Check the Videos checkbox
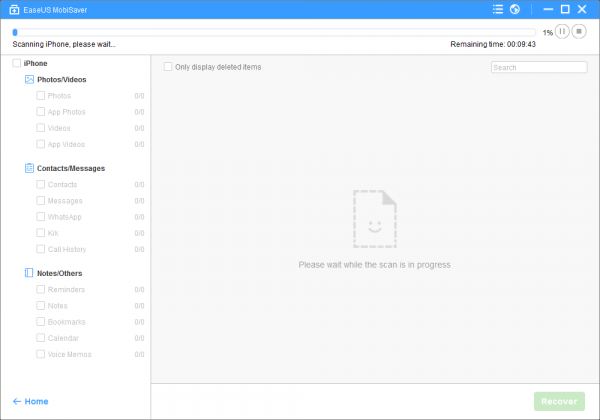 (x=41, y=128)
